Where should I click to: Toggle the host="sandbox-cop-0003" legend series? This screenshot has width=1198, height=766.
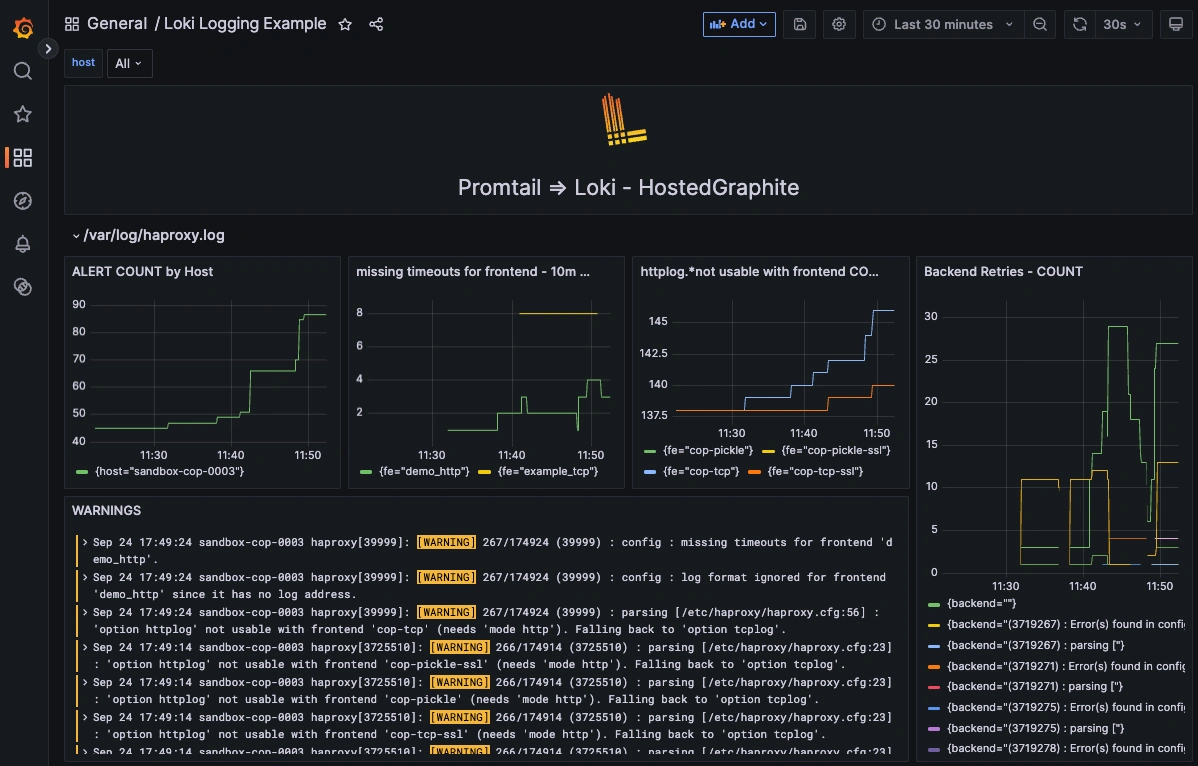(x=169, y=471)
